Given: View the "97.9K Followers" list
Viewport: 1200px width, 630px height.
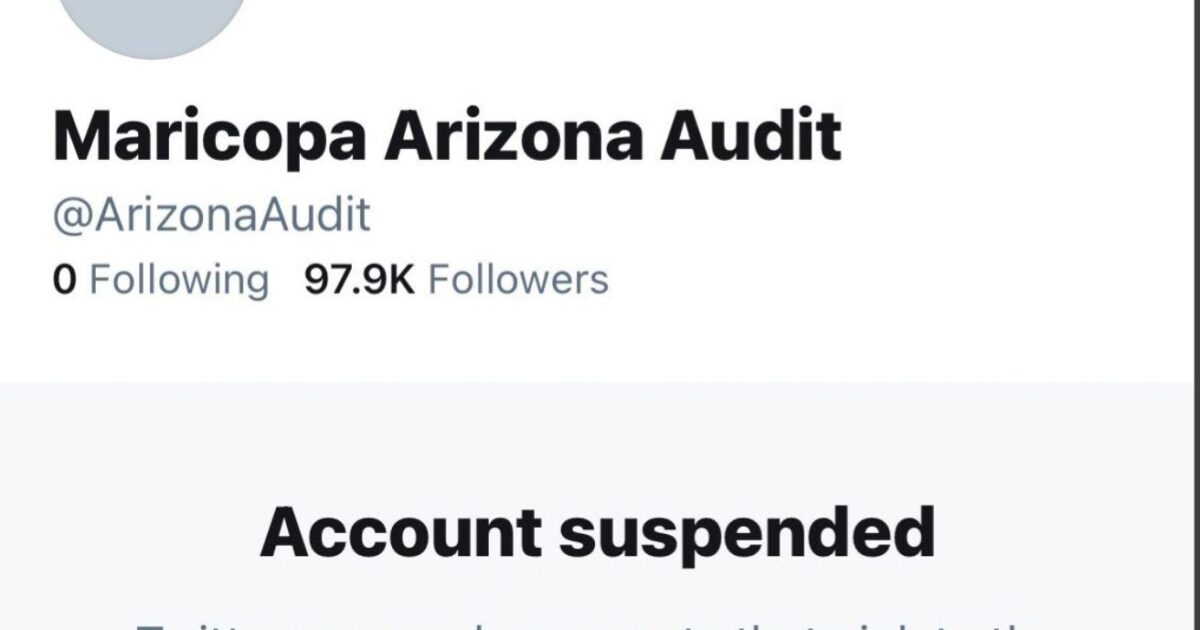Looking at the screenshot, I should [456, 280].
